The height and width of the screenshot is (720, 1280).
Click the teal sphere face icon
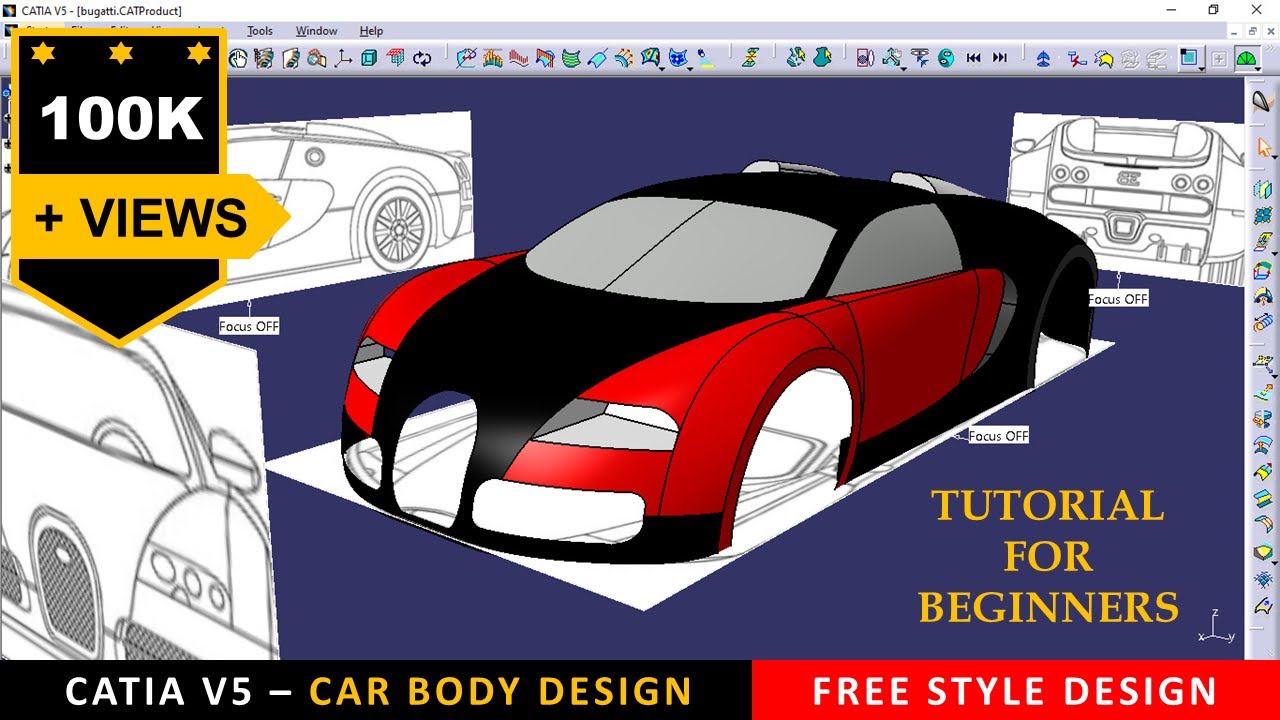tap(946, 59)
